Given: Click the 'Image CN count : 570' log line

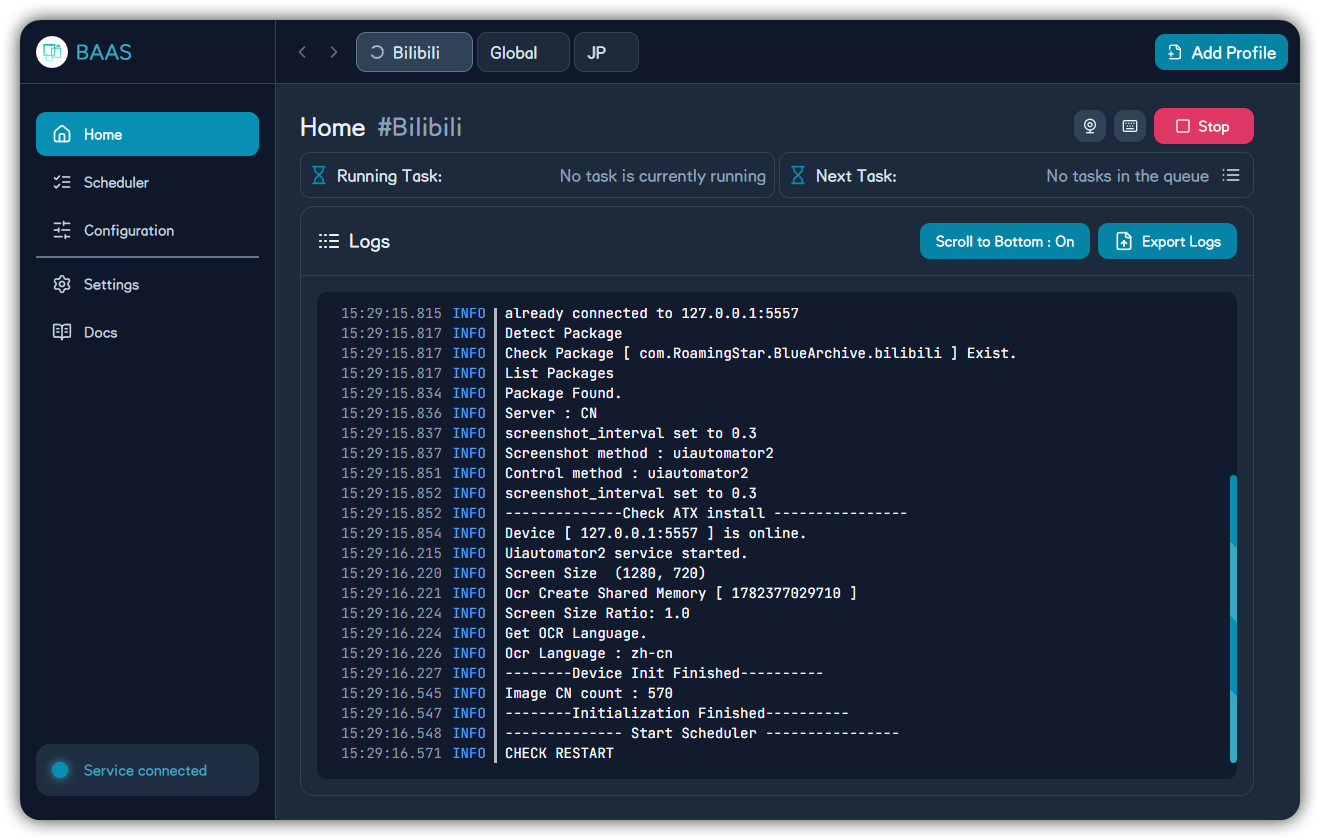Looking at the screenshot, I should click(x=589, y=693).
